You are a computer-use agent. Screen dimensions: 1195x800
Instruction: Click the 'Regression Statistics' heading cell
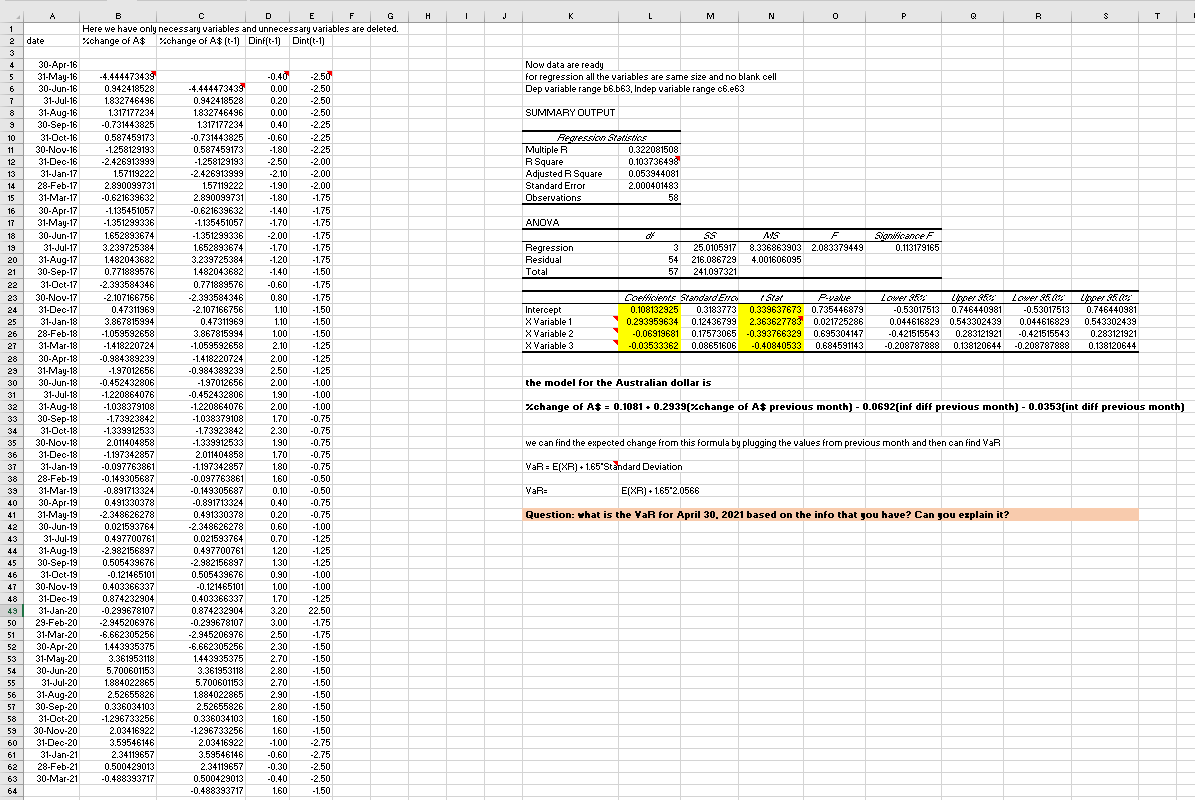pos(602,138)
